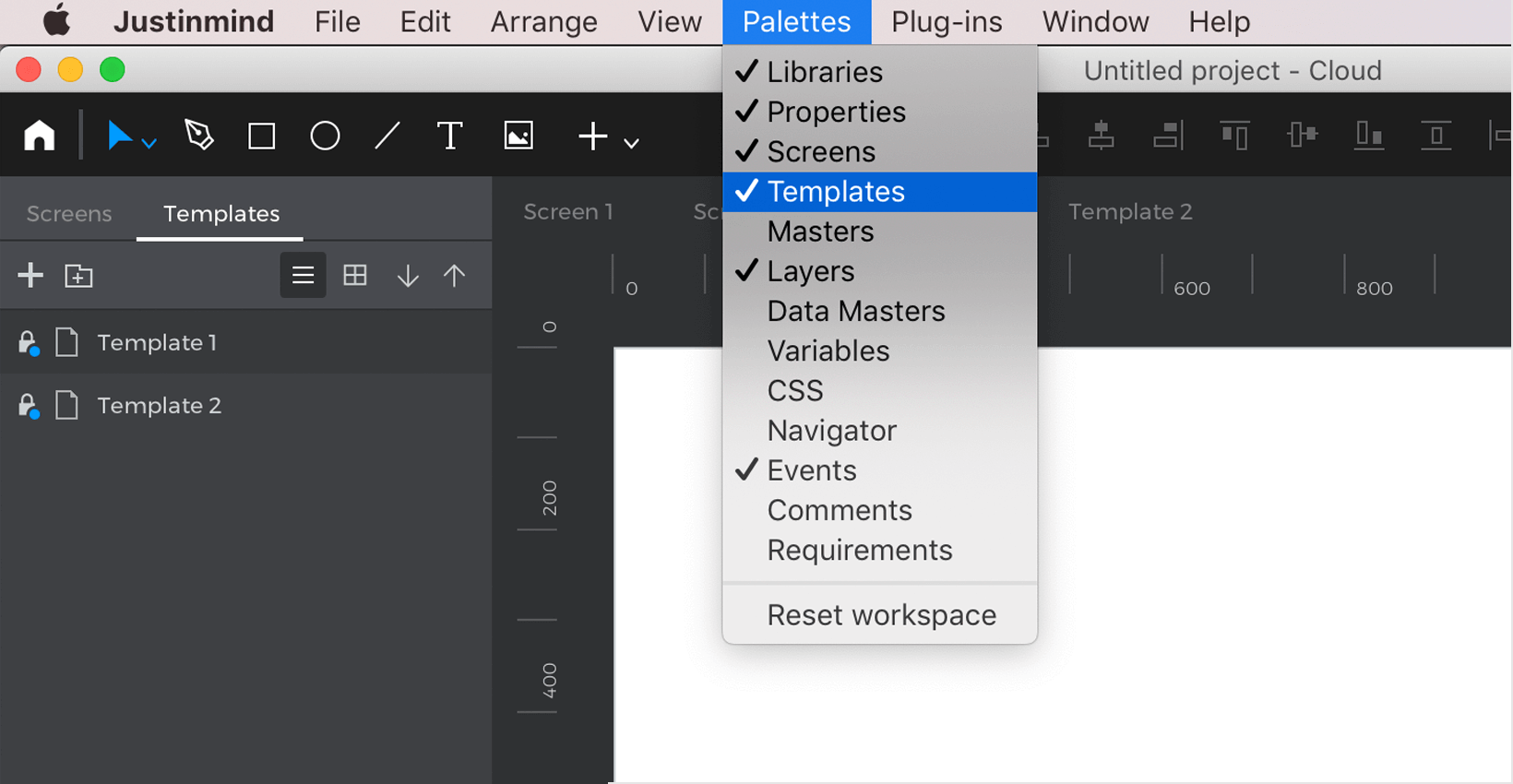The height and width of the screenshot is (784, 1513).
Task: Open the Plug-ins menu
Action: (947, 21)
